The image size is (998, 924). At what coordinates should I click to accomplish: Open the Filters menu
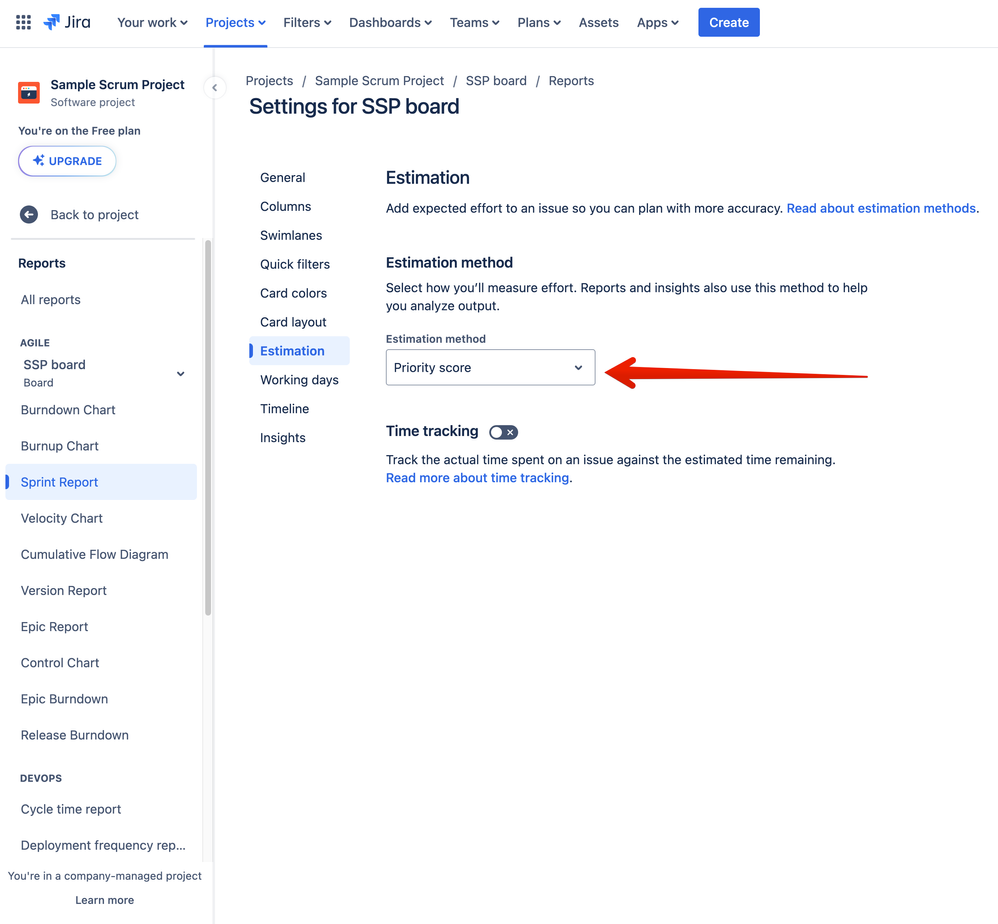(x=307, y=22)
